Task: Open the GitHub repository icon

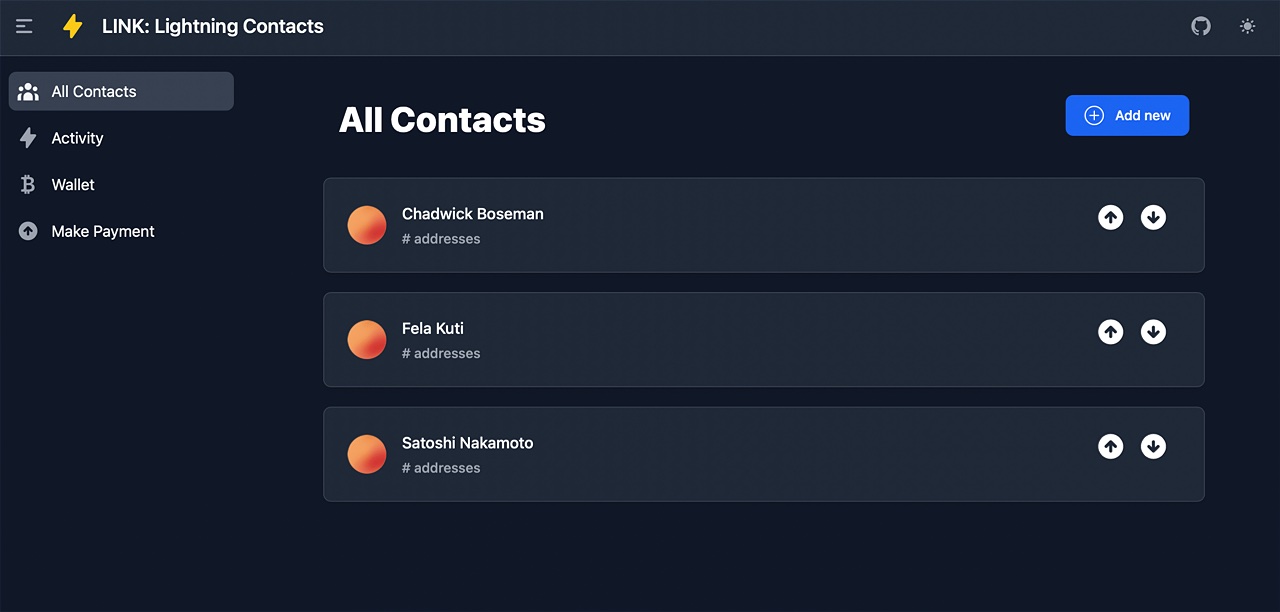Action: tap(1201, 27)
